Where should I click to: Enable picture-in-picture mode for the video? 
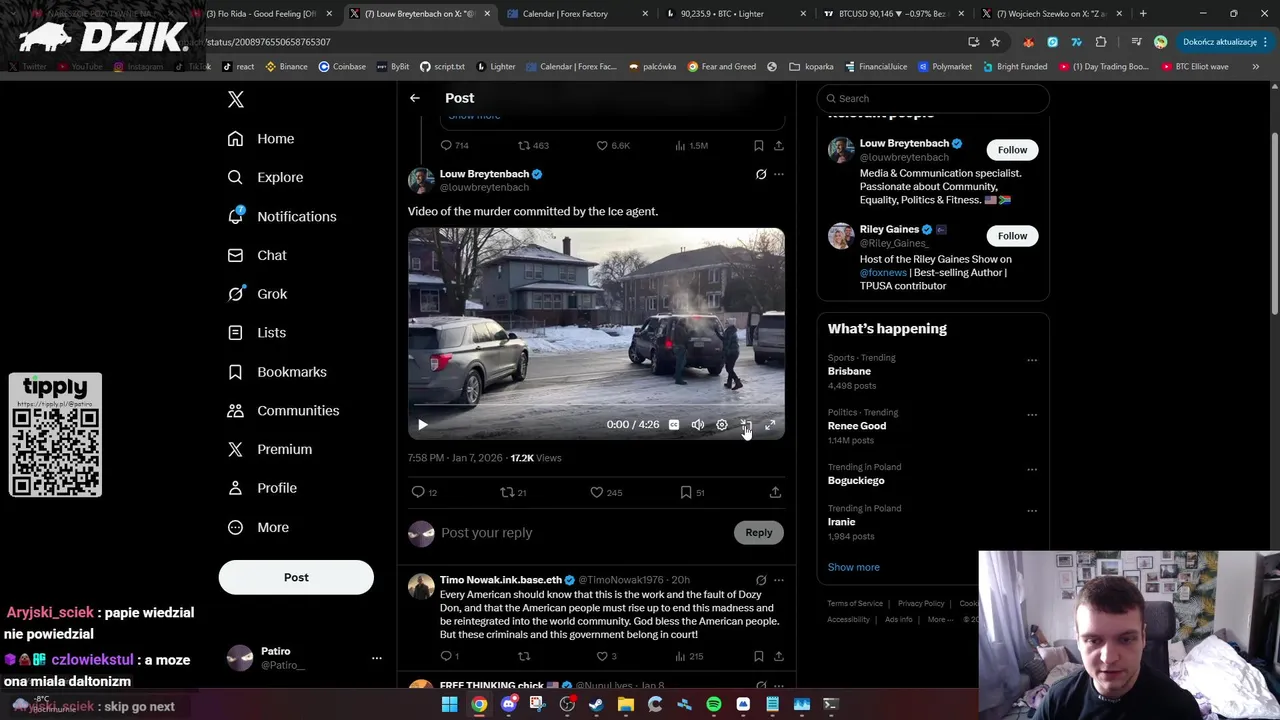point(746,425)
